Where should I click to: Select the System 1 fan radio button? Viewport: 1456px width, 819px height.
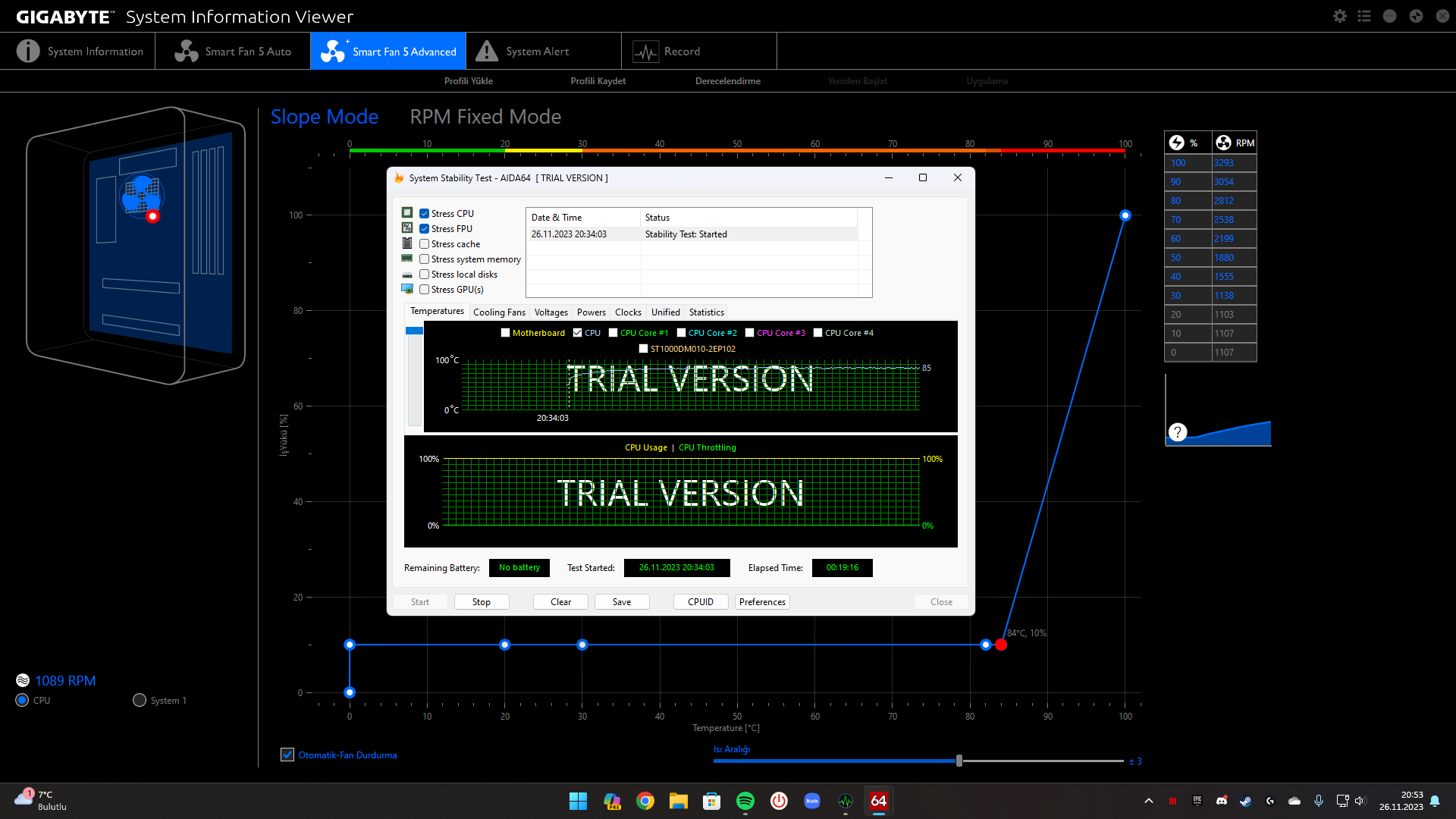coord(140,700)
